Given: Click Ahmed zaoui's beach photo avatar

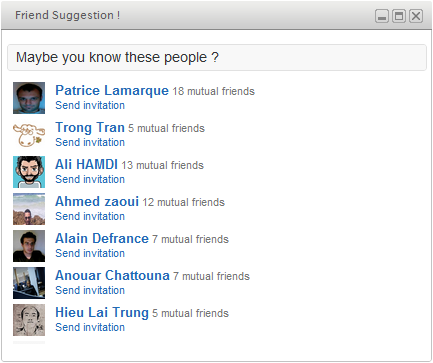Looking at the screenshot, I should [29, 209].
